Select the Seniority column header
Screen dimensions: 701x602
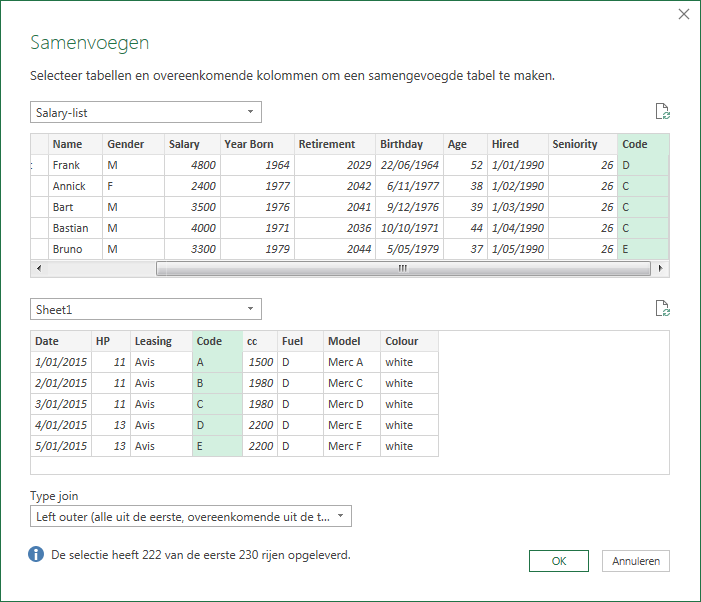[582, 144]
